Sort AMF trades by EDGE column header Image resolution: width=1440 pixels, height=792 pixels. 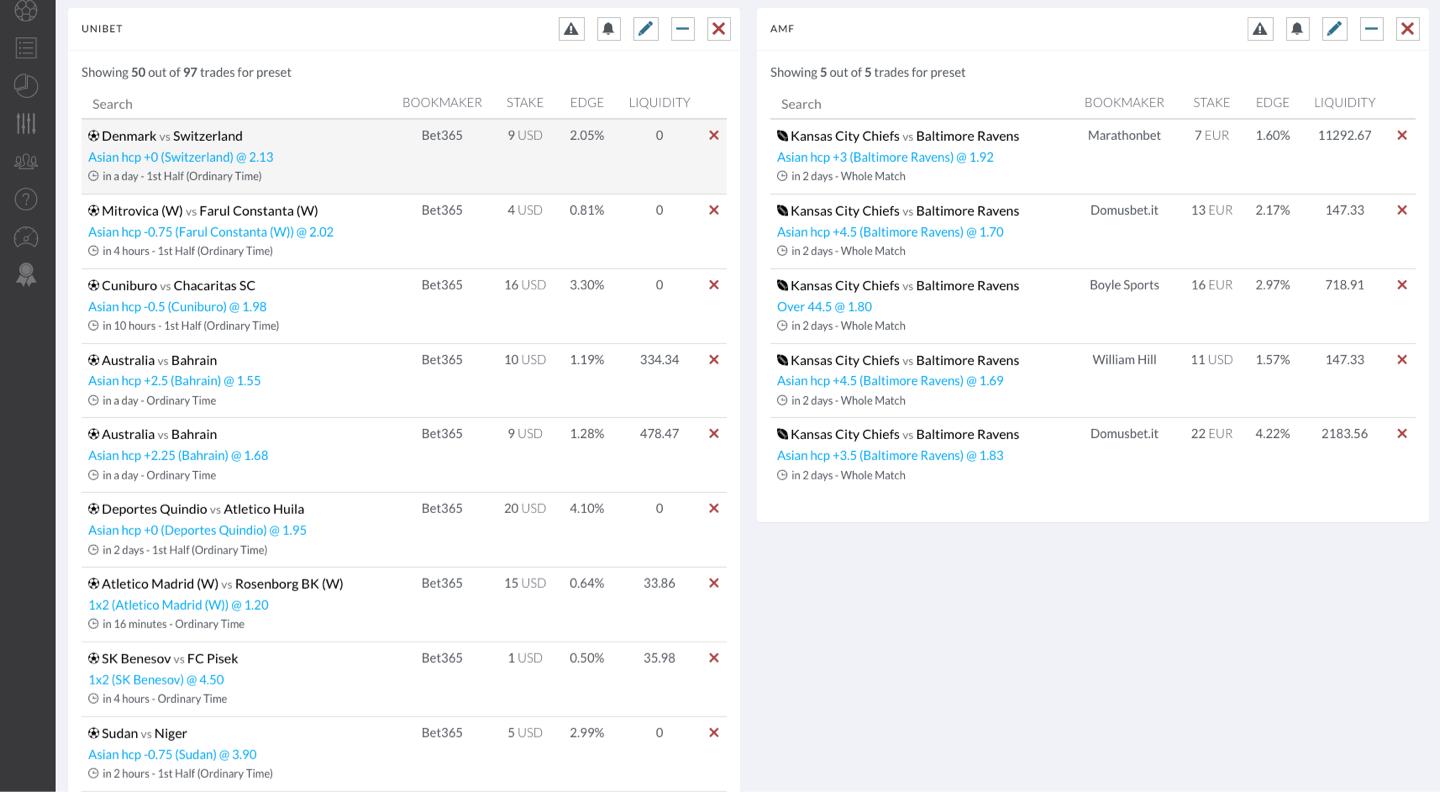(1272, 102)
